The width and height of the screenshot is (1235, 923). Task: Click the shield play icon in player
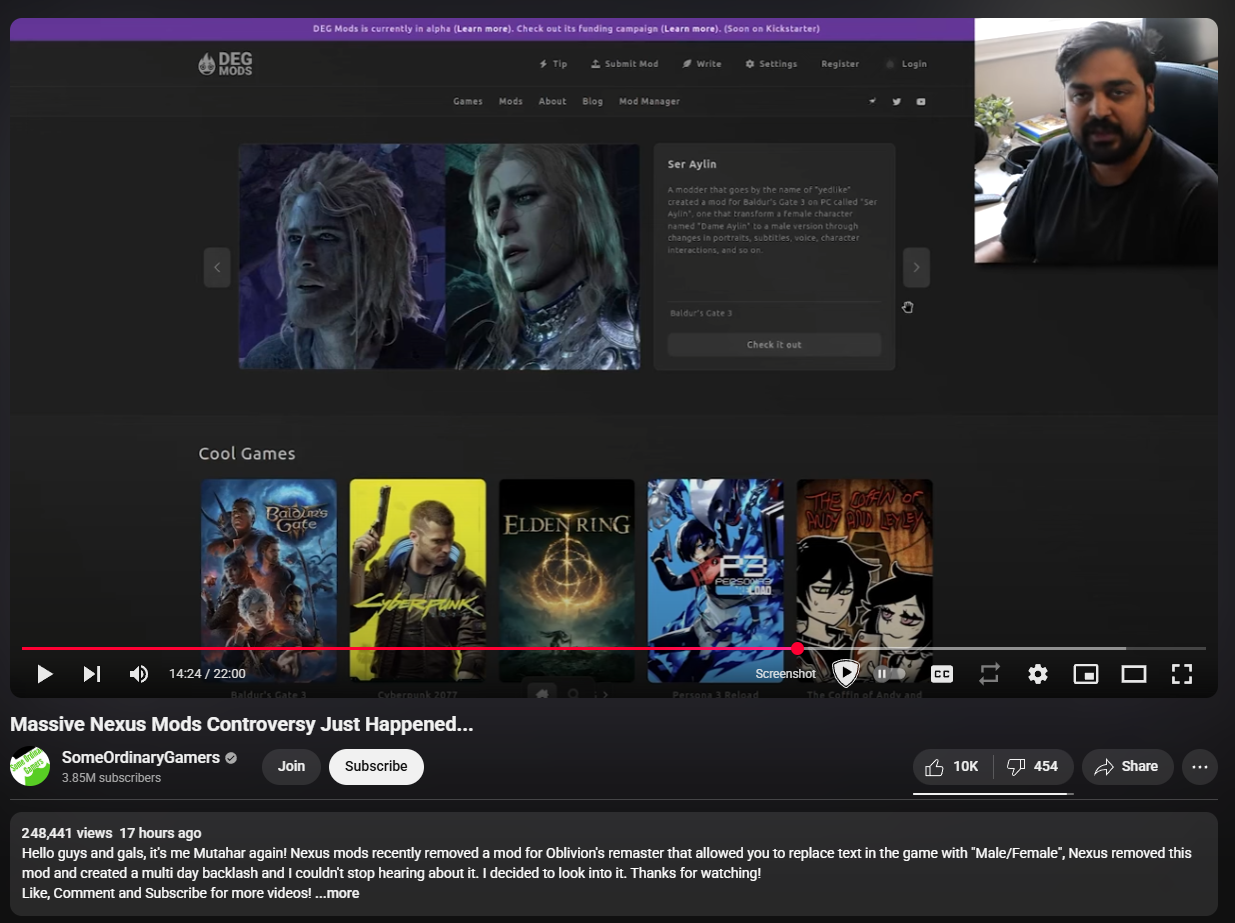pos(846,673)
